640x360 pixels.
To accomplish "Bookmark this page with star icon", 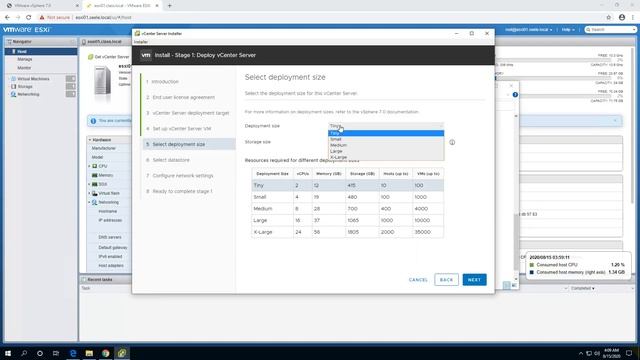I will 609,18.
